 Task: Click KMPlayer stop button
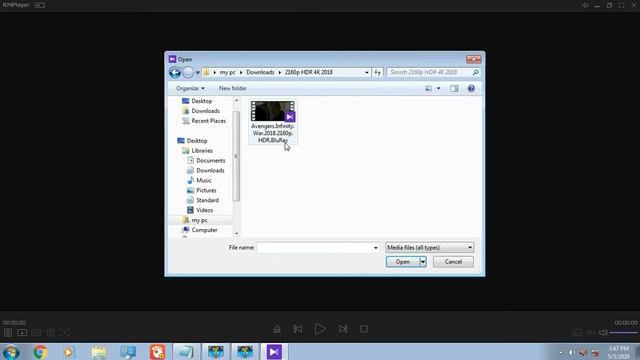point(364,329)
